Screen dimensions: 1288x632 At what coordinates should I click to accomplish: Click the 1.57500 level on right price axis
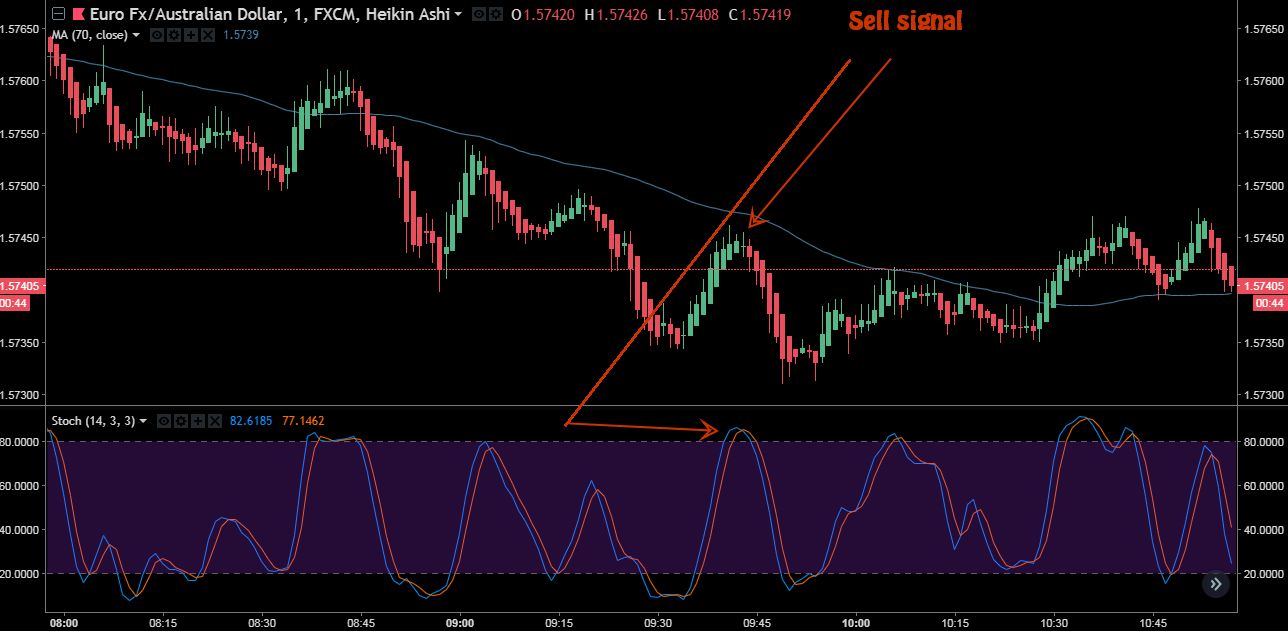[1262, 186]
